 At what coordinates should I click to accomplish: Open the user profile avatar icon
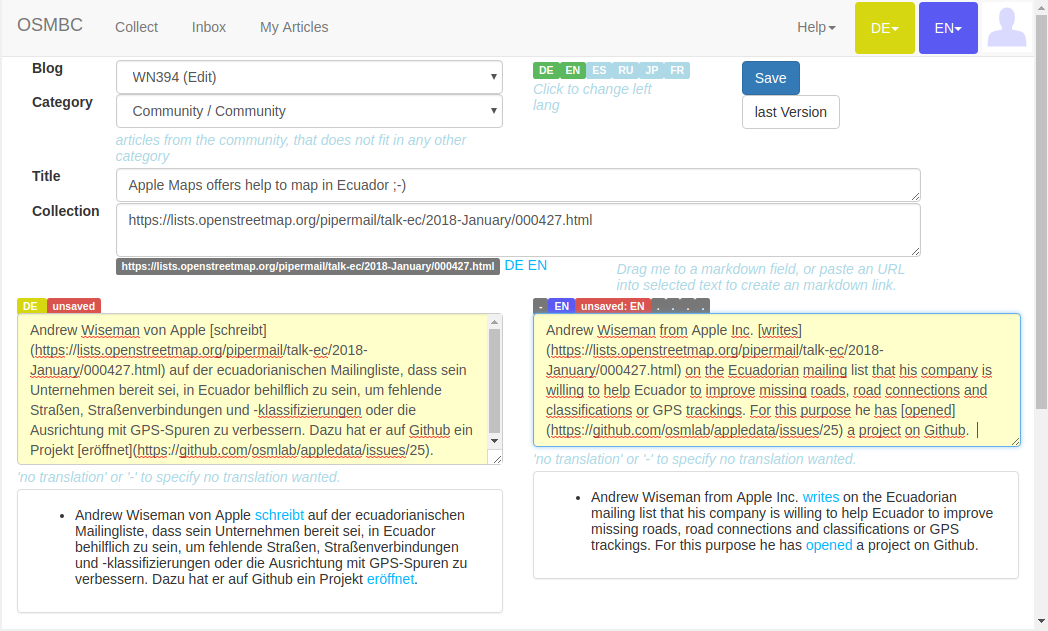click(x=1007, y=28)
